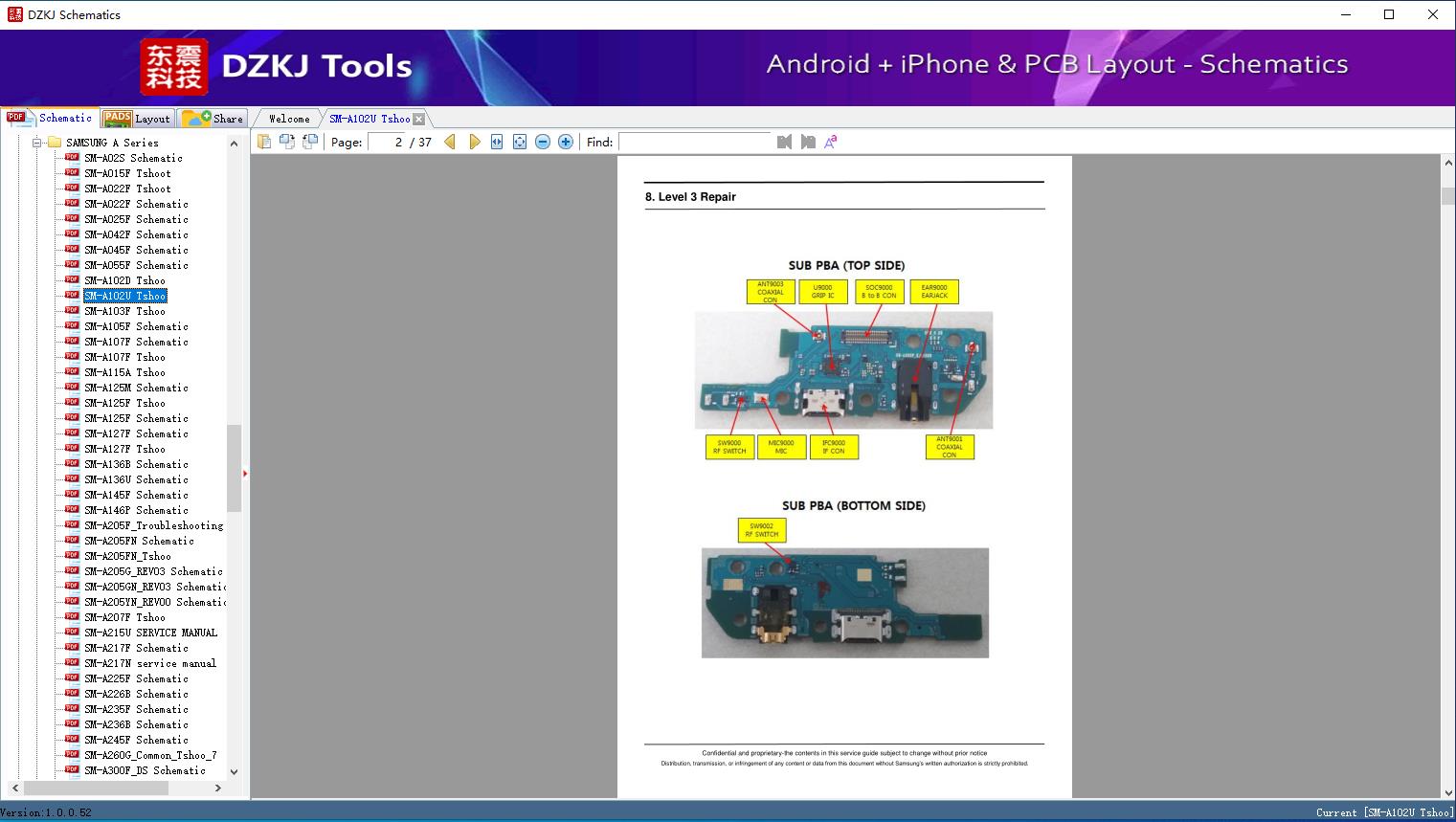
Task: Open SM-A042F Schematic file
Action: [136, 234]
